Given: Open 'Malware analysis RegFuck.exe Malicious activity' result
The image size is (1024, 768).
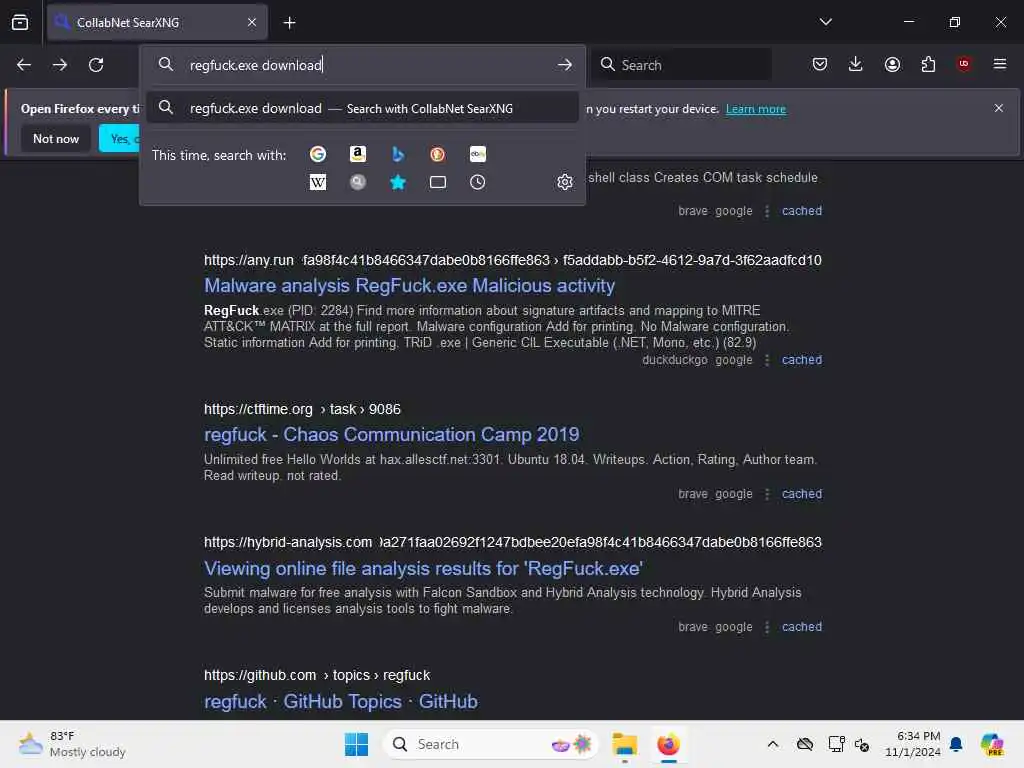Looking at the screenshot, I should (x=409, y=285).
